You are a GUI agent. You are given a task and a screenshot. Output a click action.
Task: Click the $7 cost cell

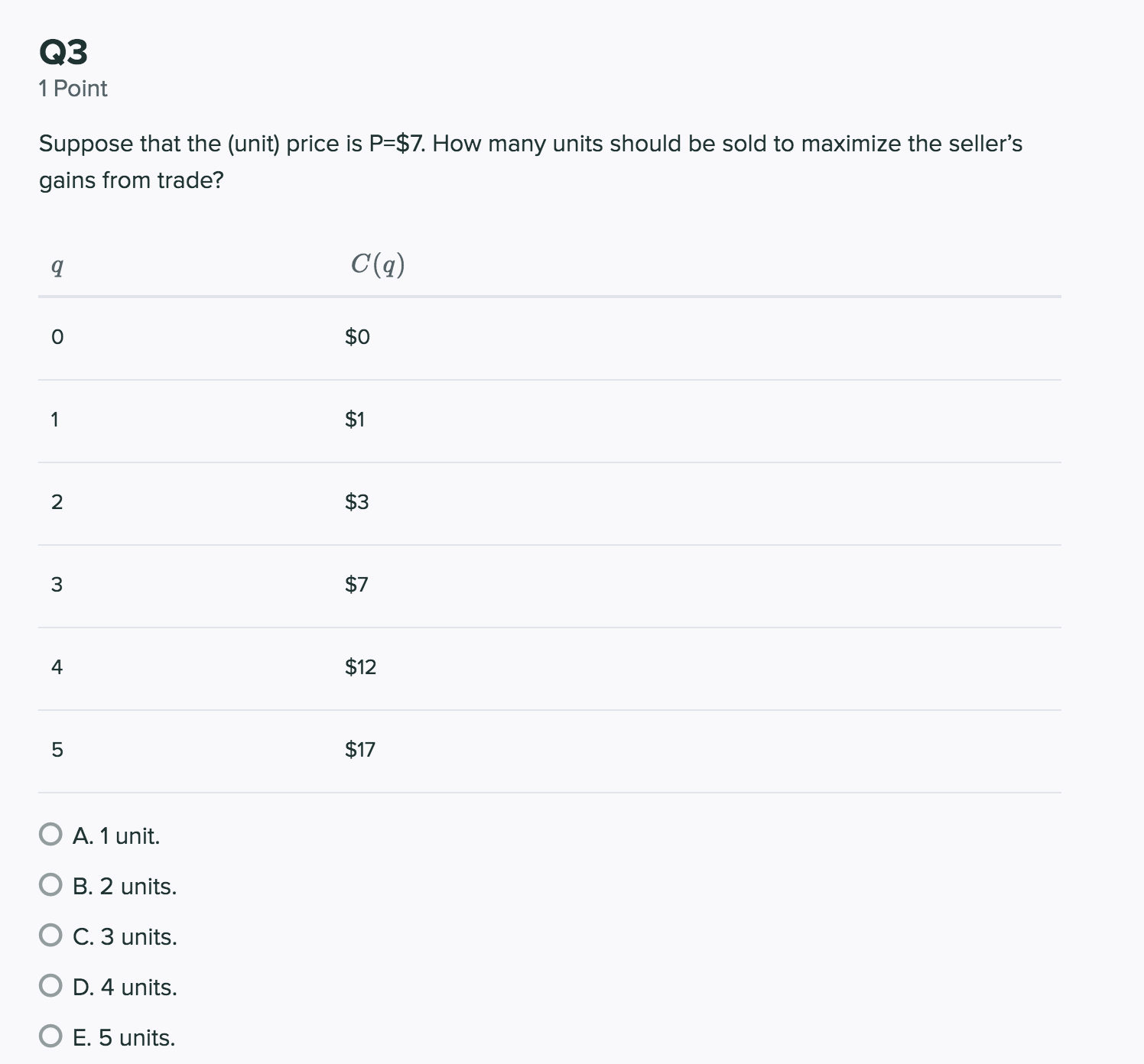click(x=356, y=584)
